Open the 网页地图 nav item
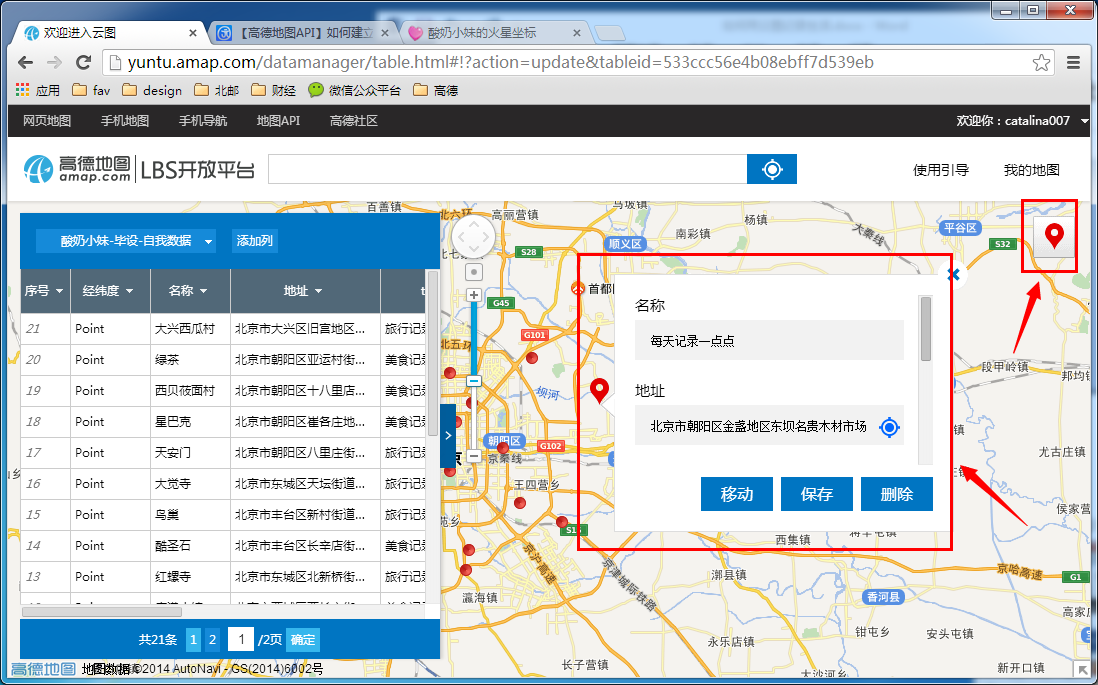The image size is (1098, 685). 47,120
